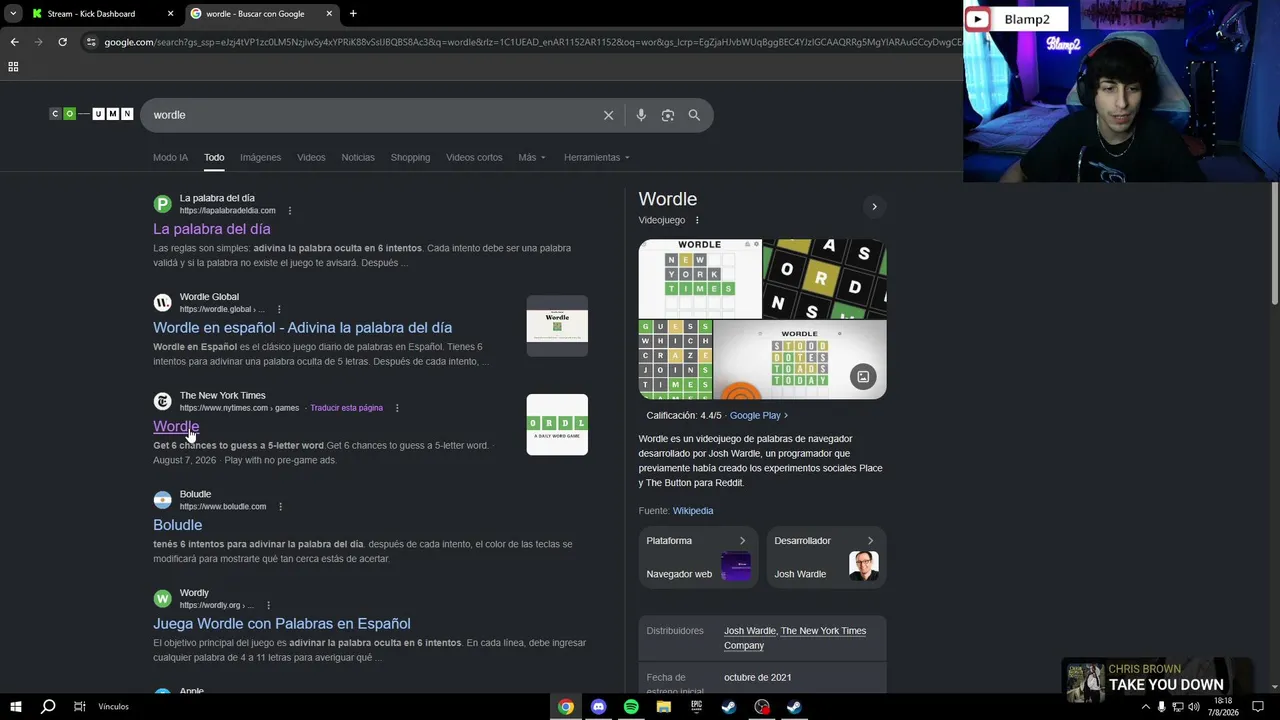Viewport: 1280px width, 720px height.
Task: Switch to the Modo IA tab
Action: tap(170, 158)
